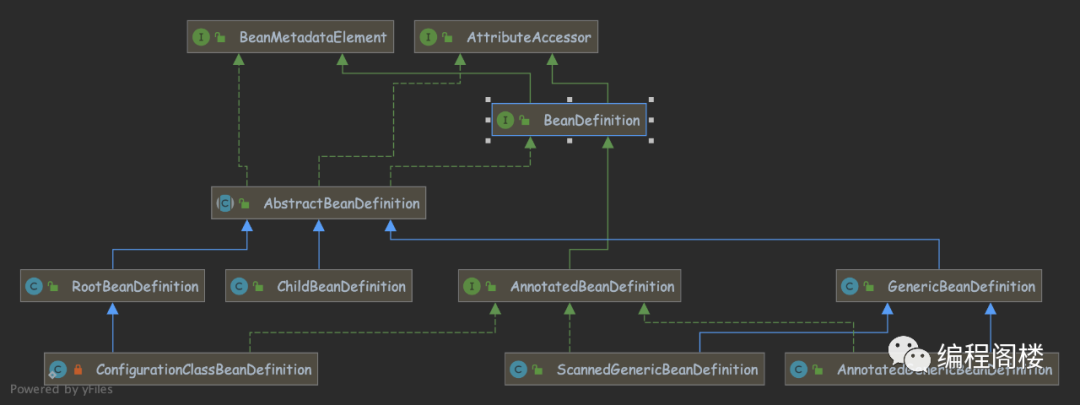This screenshot has height=405, width=1080.
Task: Click the public visibility icon beside BeanDefinition
Action: click(524, 121)
